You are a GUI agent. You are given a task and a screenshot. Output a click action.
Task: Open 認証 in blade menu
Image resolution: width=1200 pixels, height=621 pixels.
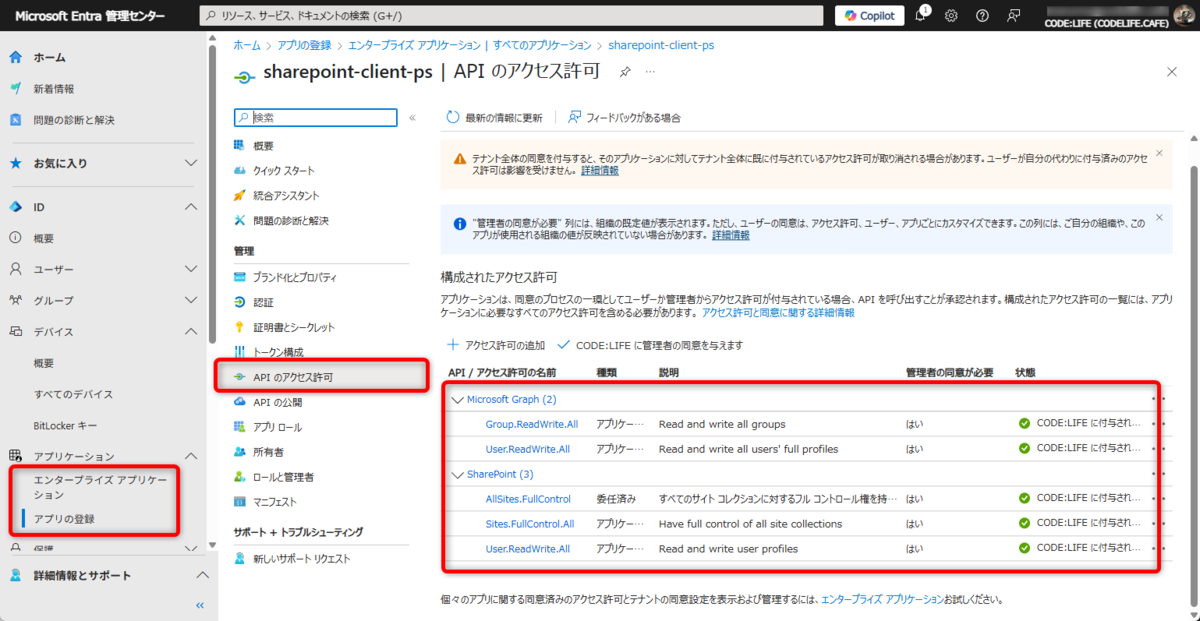tap(264, 302)
